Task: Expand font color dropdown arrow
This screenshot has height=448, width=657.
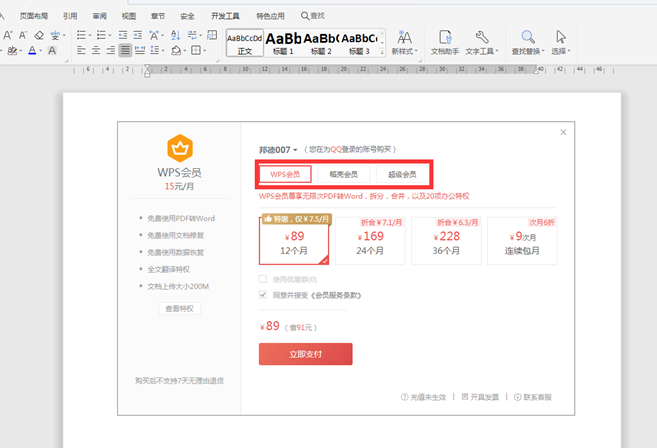Action: [x=41, y=51]
